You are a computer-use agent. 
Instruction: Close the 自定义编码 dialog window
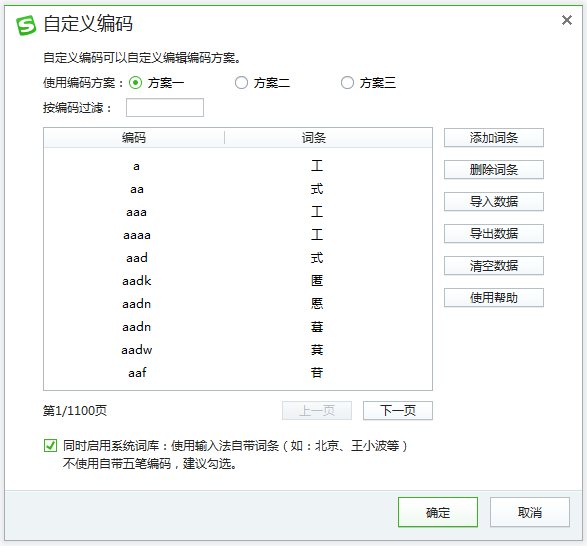[x=567, y=20]
